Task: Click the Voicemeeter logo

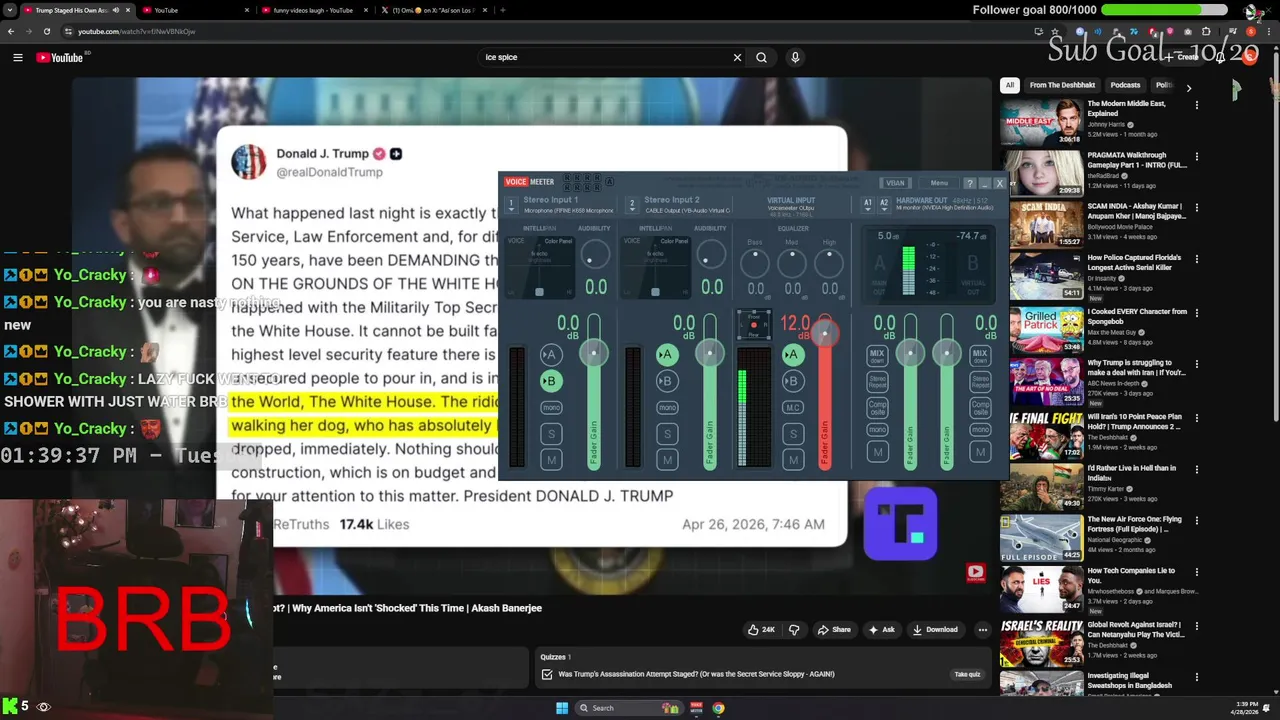Action: click(530, 182)
